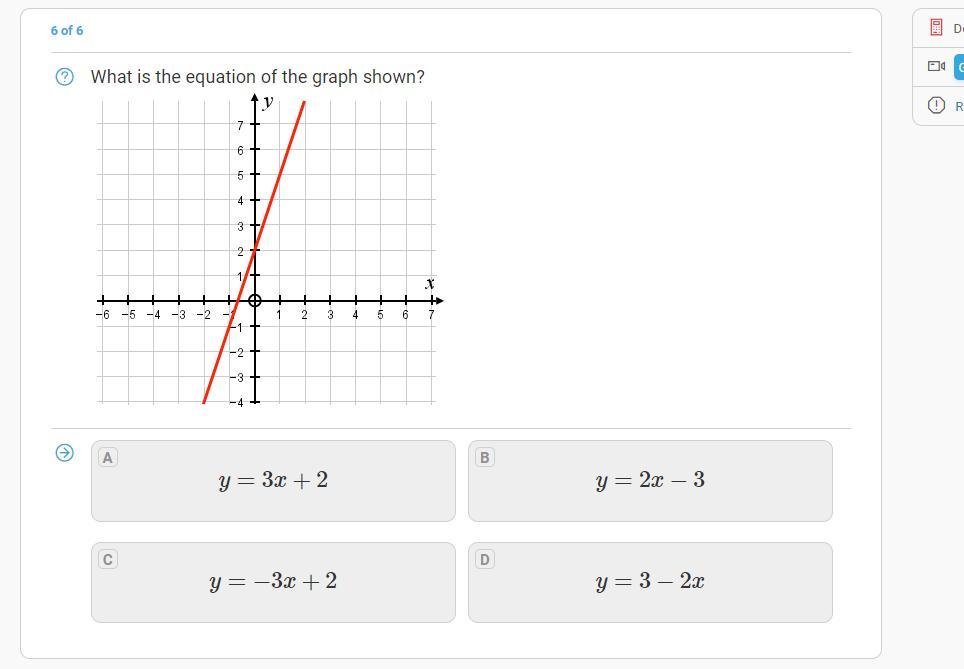
Task: Click the y-axis label on graph
Action: click(267, 101)
